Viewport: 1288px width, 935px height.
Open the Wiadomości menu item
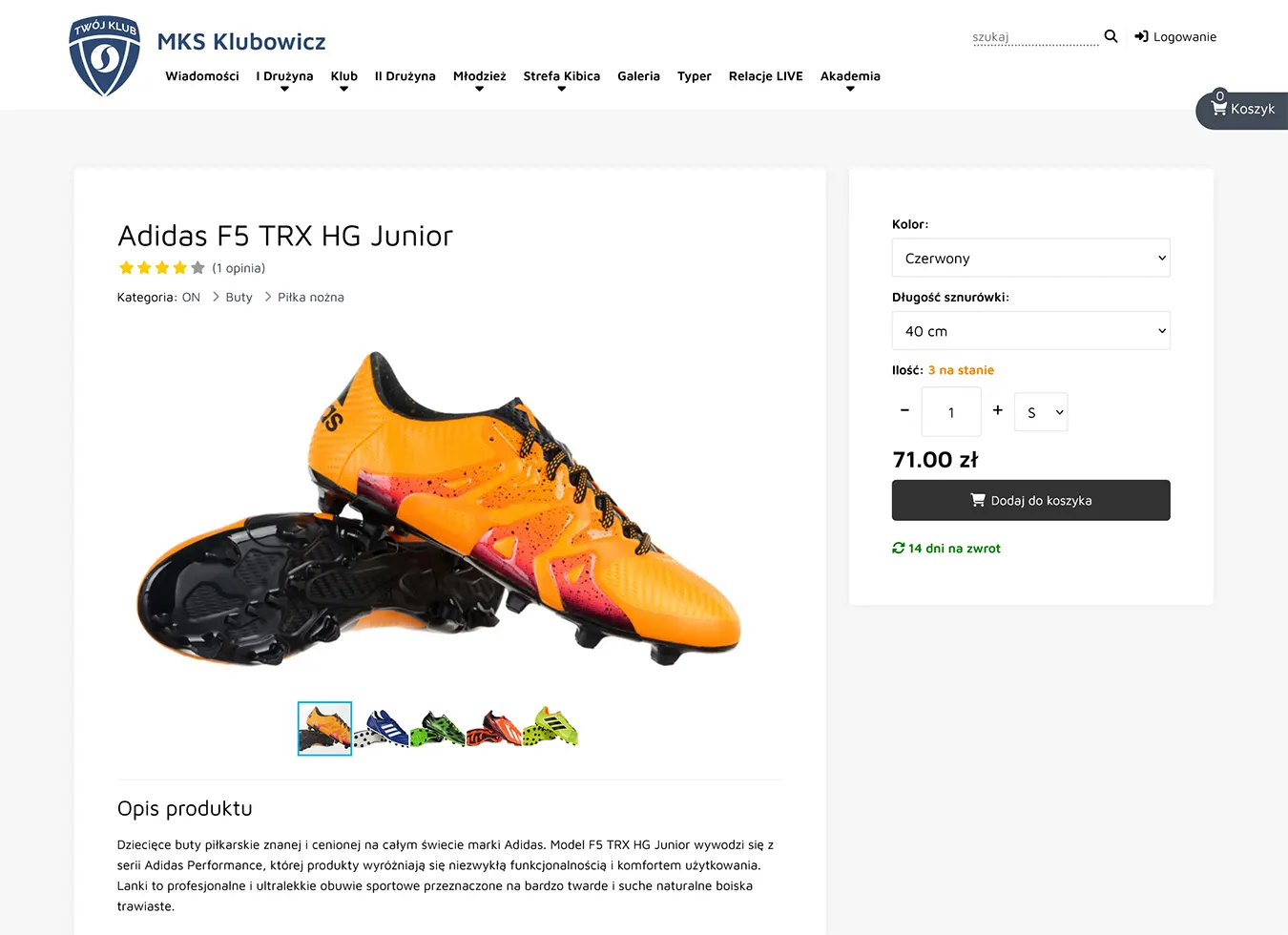pyautogui.click(x=202, y=76)
